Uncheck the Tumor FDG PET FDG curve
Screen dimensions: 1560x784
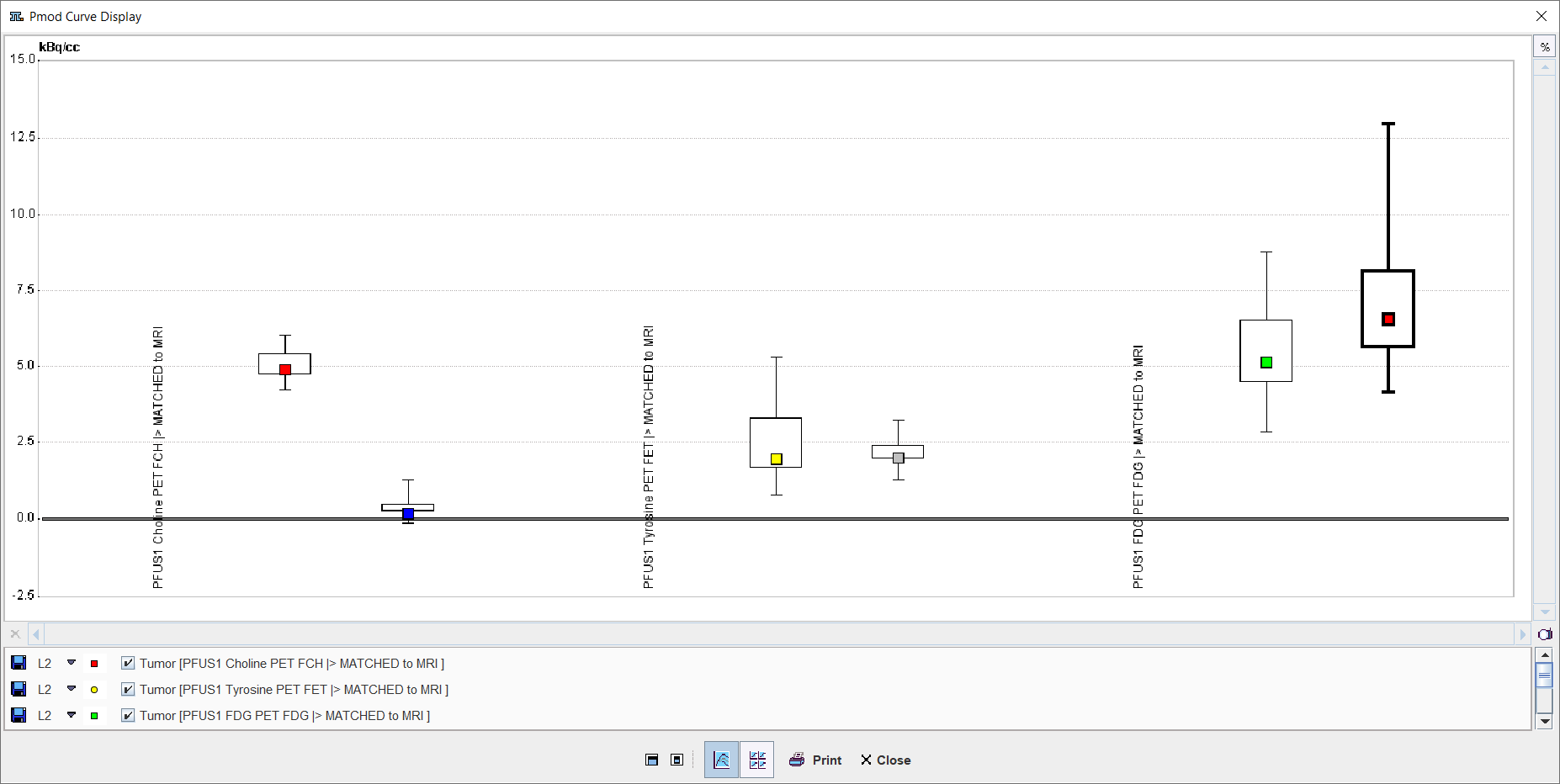point(128,715)
